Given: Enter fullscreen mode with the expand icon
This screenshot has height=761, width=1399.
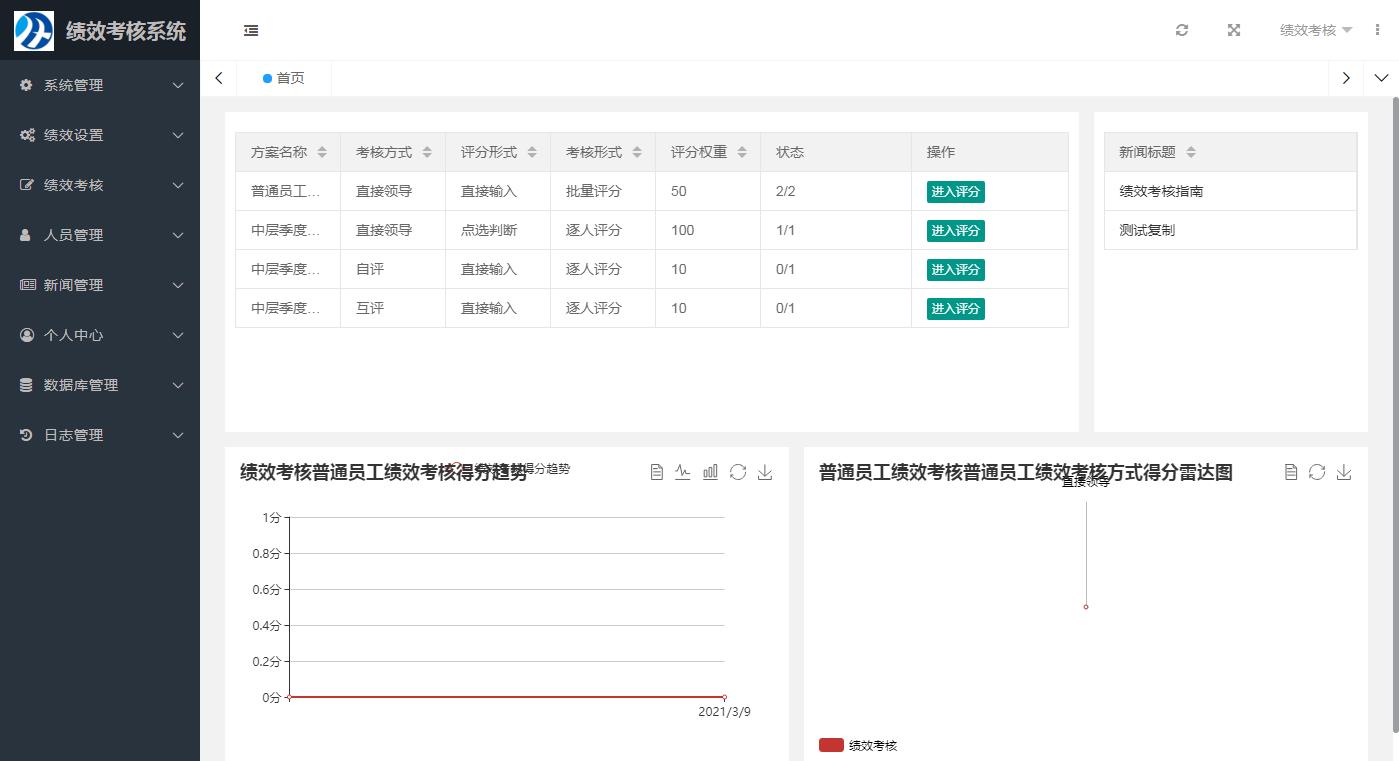Looking at the screenshot, I should pos(1234,30).
